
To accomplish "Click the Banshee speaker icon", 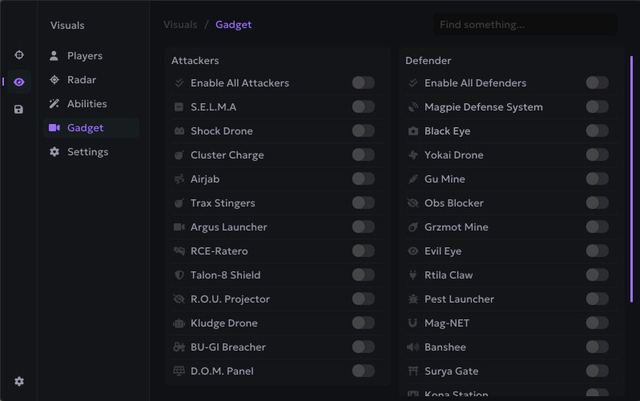I will click(x=413, y=347).
